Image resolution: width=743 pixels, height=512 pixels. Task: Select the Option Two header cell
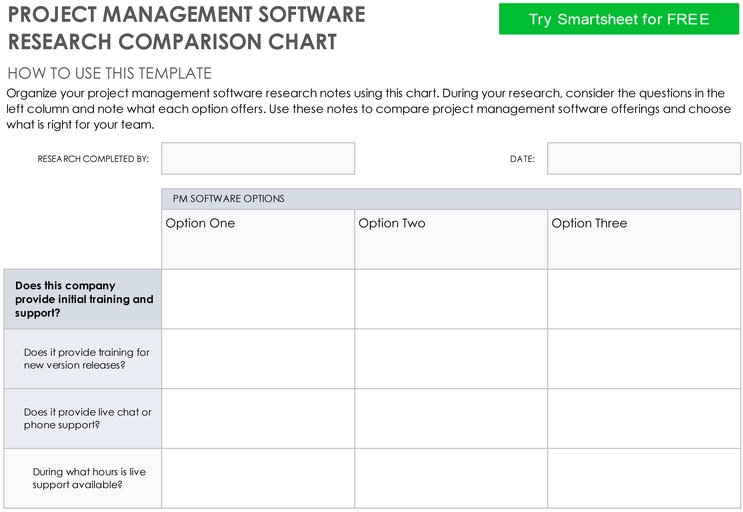(451, 239)
